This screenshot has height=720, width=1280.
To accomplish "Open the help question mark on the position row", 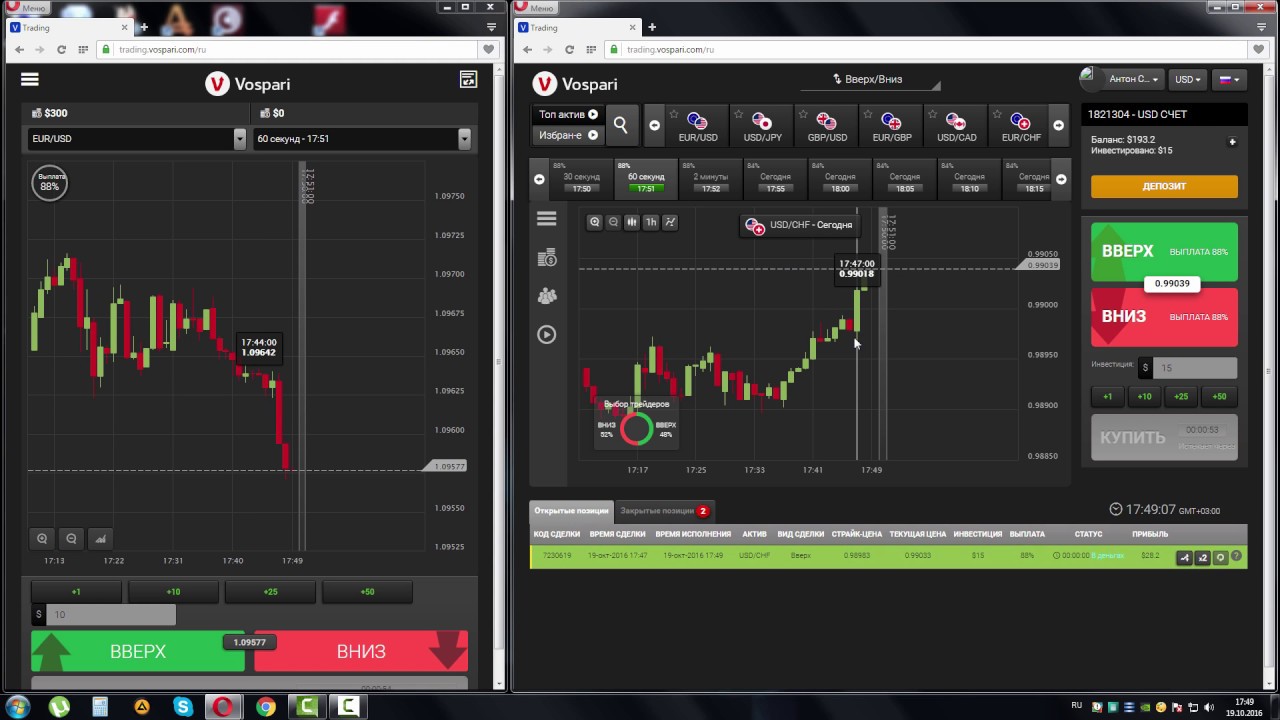I will pyautogui.click(x=1238, y=558).
